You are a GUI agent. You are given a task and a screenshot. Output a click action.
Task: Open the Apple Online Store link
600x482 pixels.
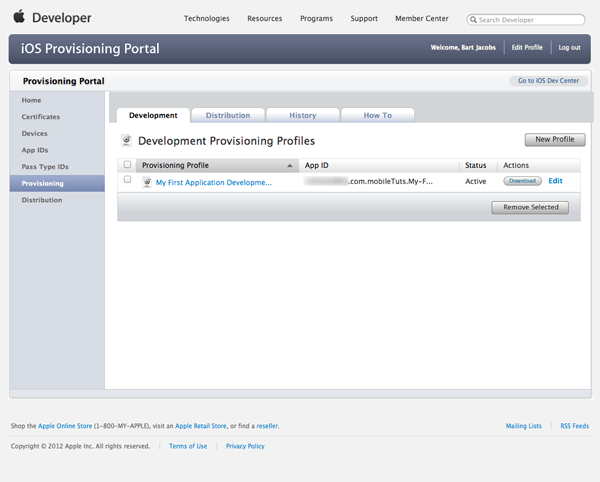[x=65, y=426]
